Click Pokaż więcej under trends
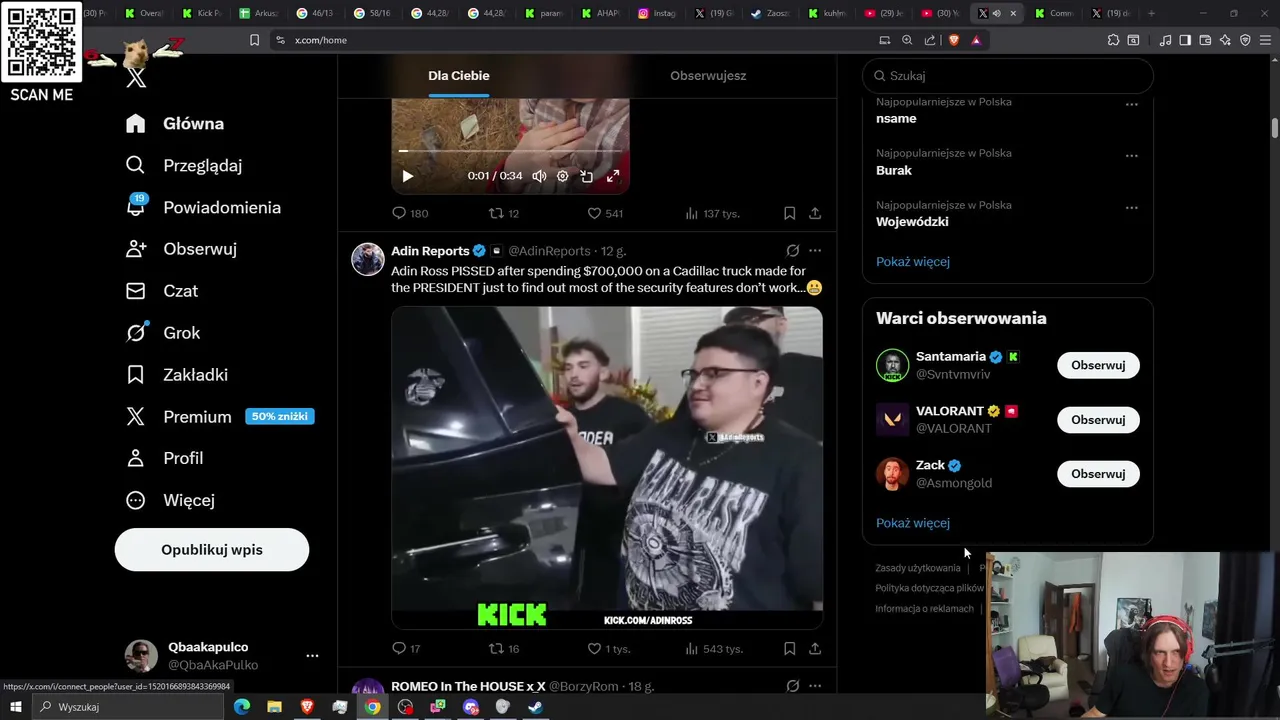1280x720 pixels. (913, 262)
